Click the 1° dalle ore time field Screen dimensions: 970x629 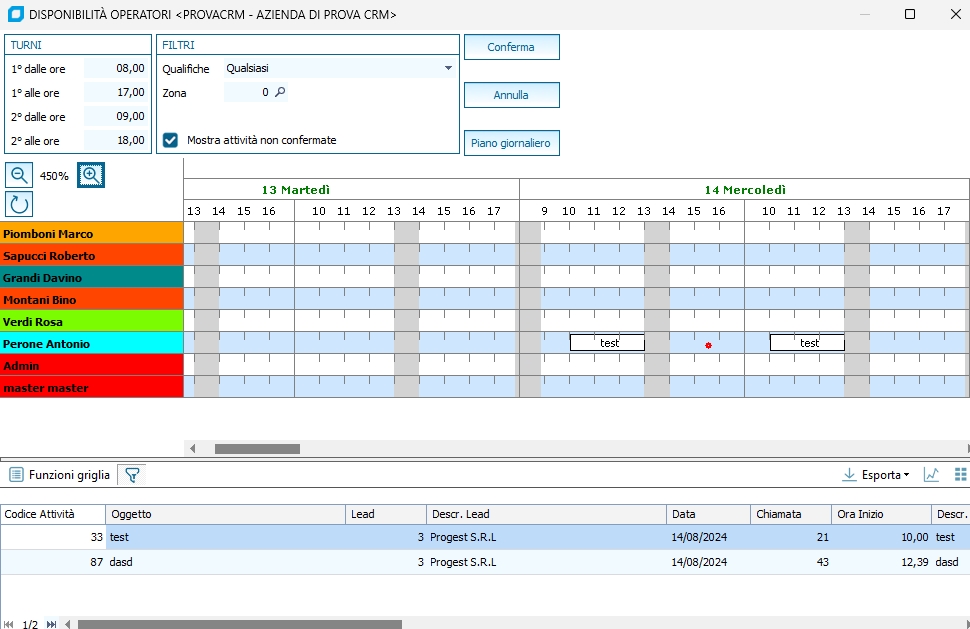(x=116, y=69)
